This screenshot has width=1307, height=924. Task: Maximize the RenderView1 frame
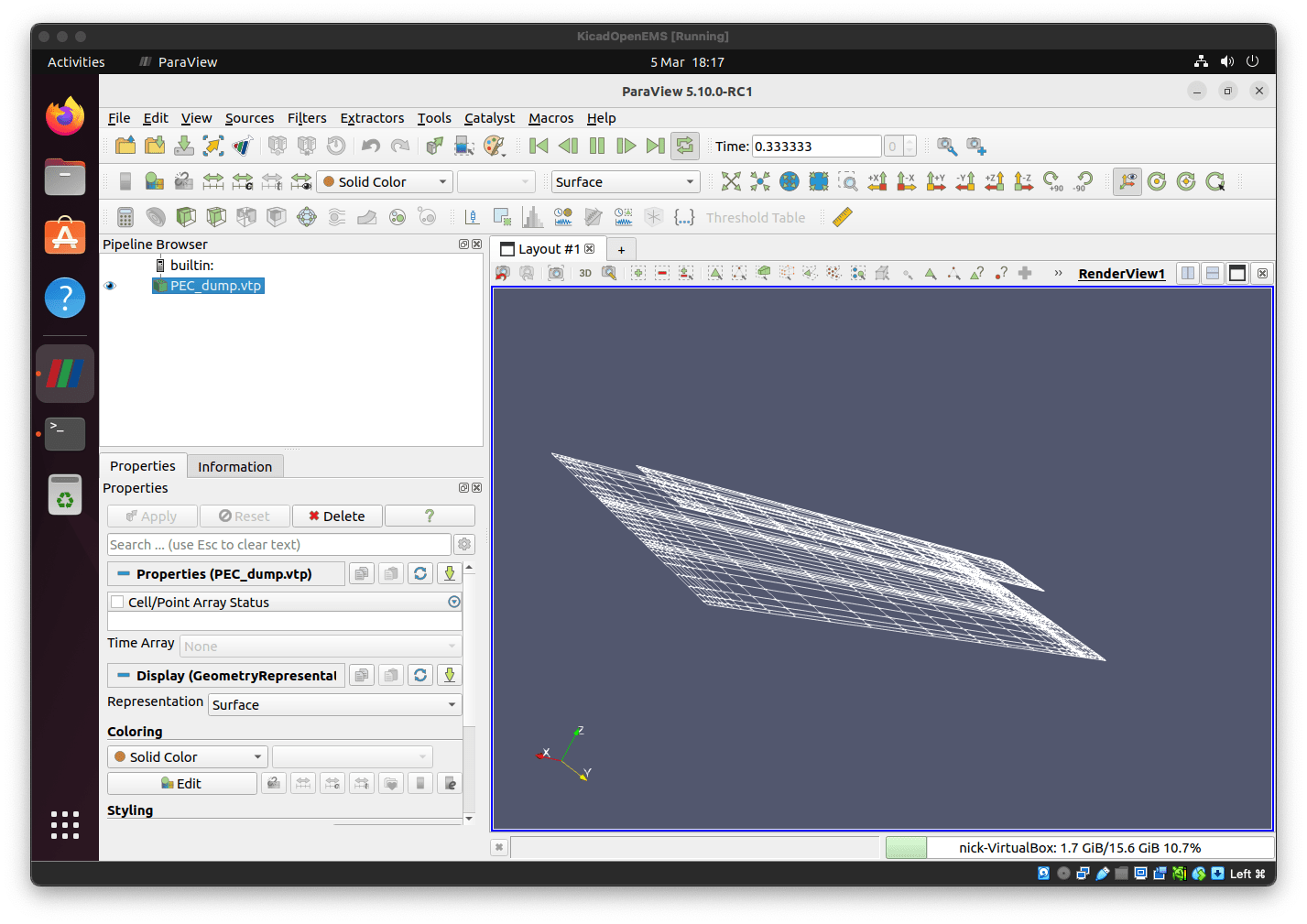tap(1237, 273)
